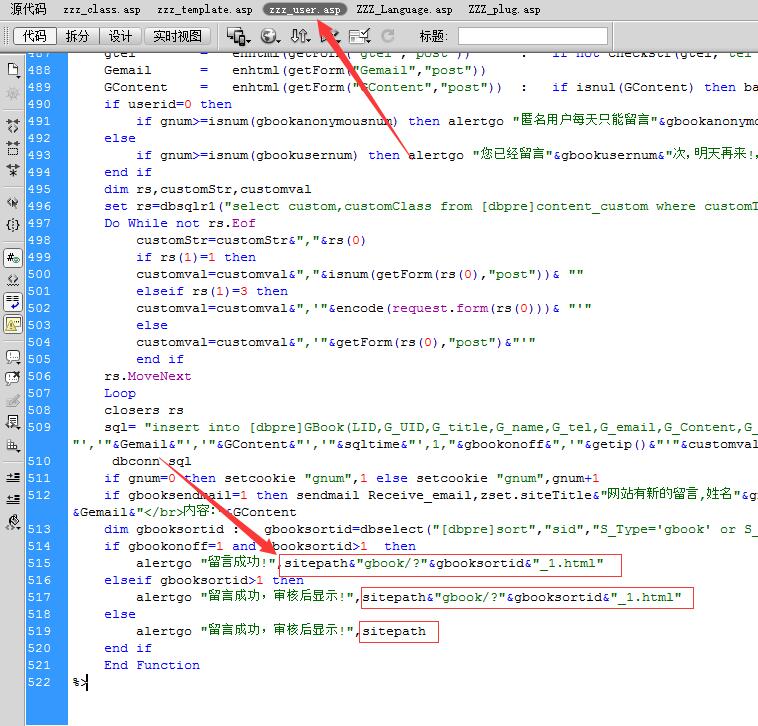Open the Apply Comment dropdown

[x=13, y=356]
